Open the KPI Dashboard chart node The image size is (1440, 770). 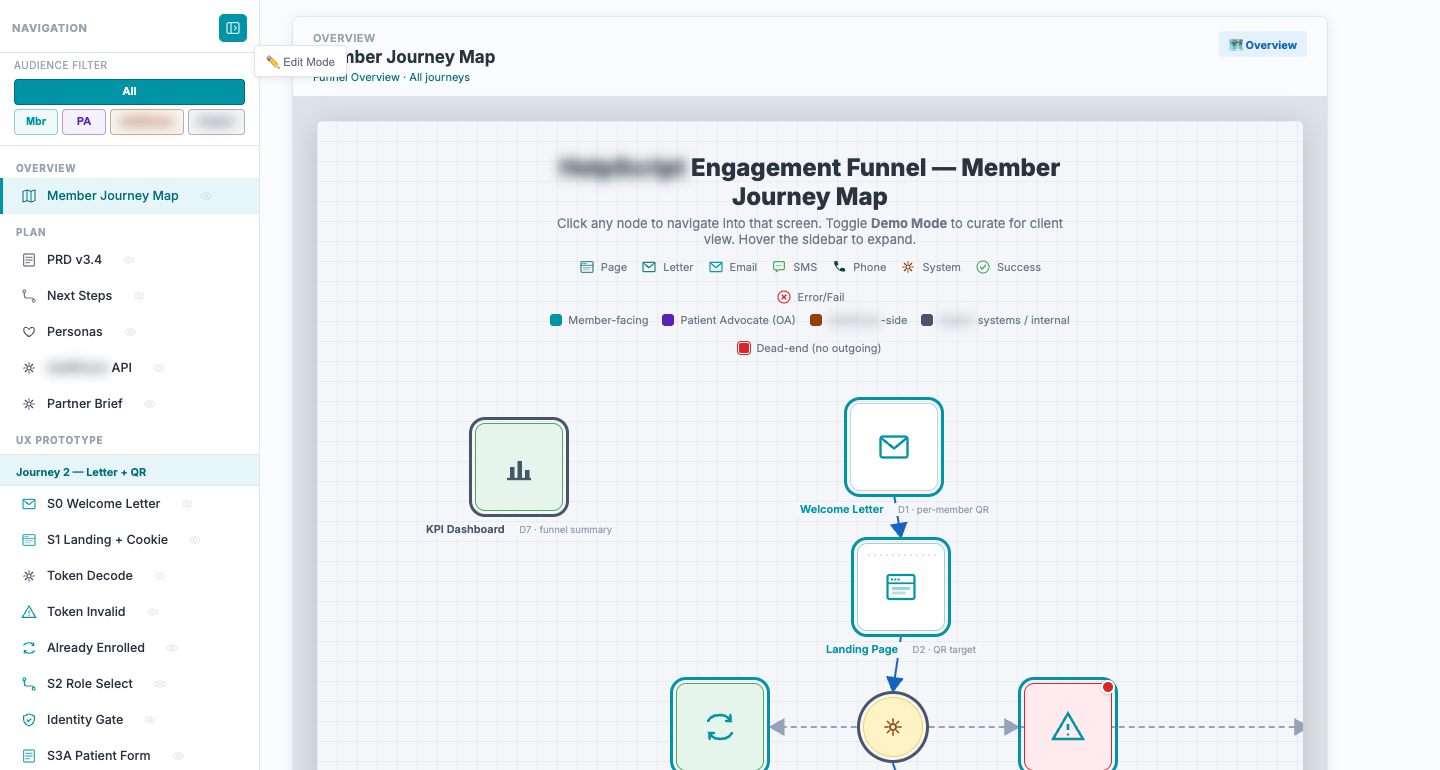coord(519,467)
